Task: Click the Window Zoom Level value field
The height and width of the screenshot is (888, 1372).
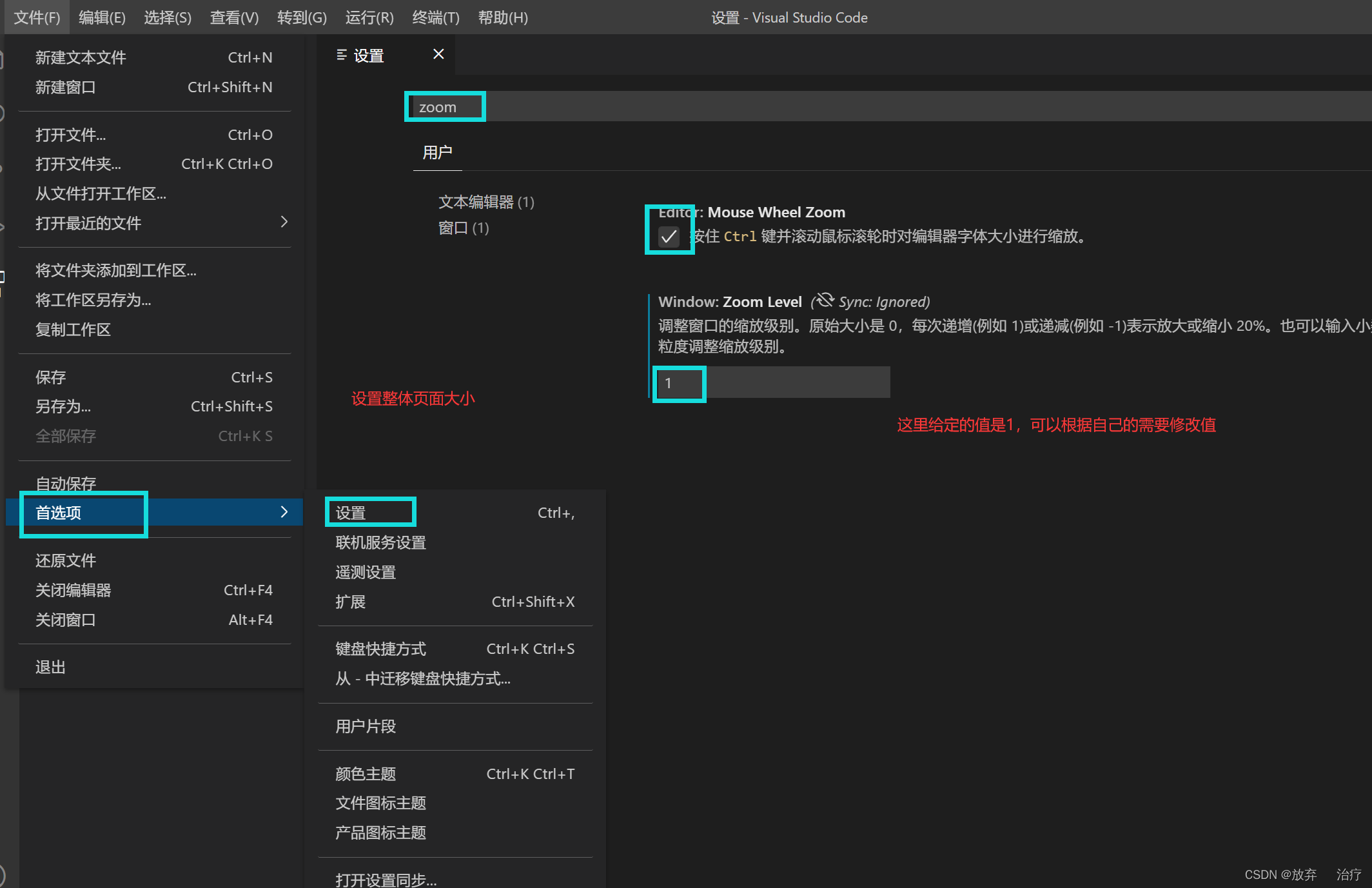Action: point(678,383)
